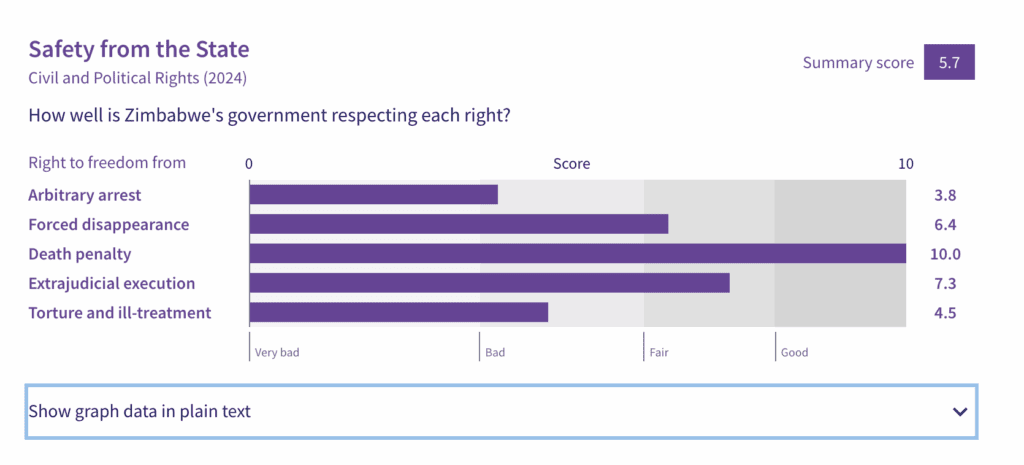The width and height of the screenshot is (1024, 465).
Task: Select the Forced disappearance bar
Action: click(x=458, y=224)
